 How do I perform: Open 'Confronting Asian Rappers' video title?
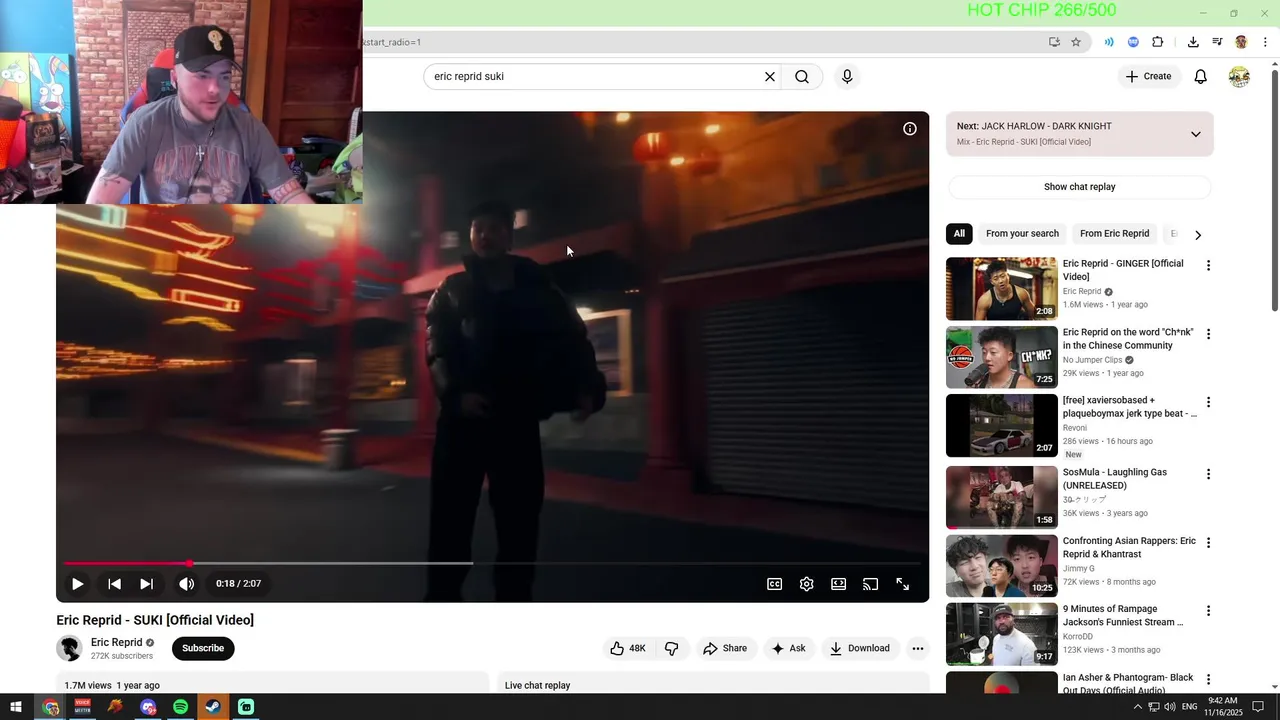(x=1129, y=547)
